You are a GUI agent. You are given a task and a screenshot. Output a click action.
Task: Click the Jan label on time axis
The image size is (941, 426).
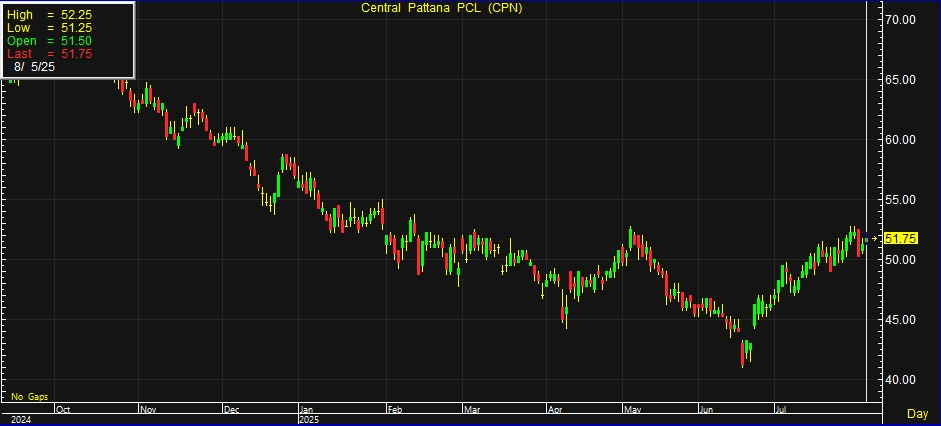306,410
